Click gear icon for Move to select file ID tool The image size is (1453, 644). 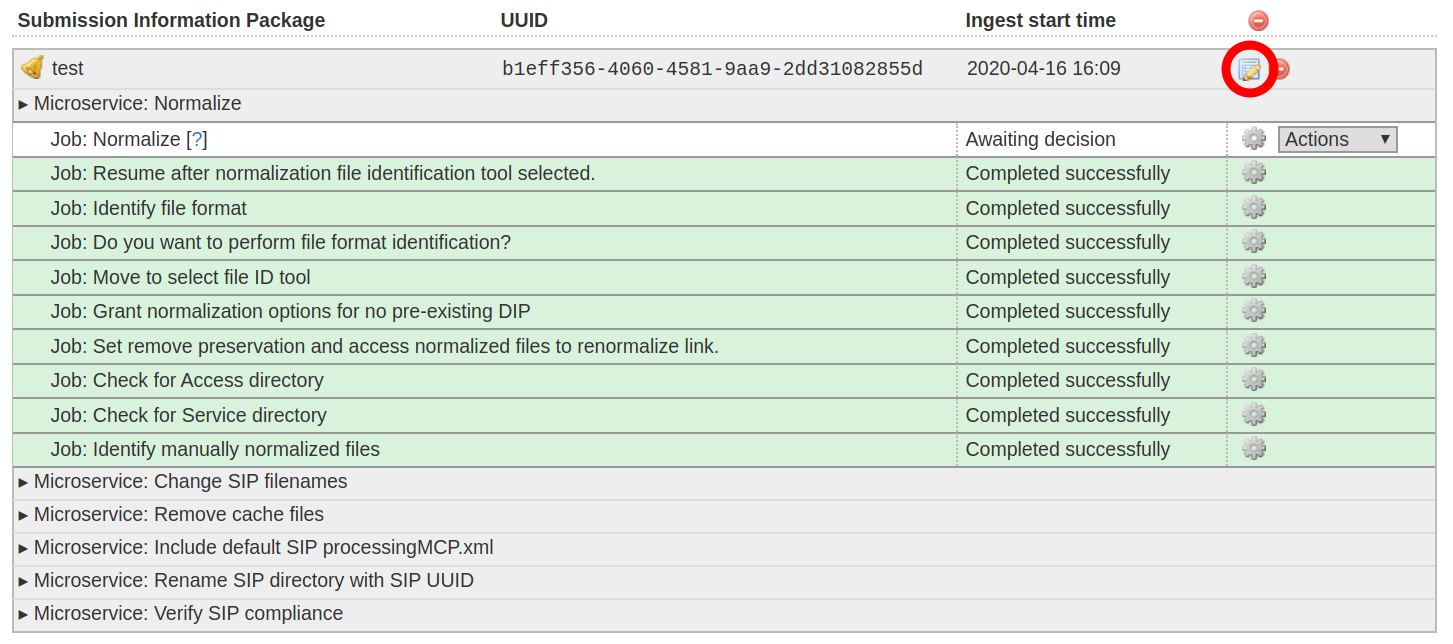(1253, 277)
